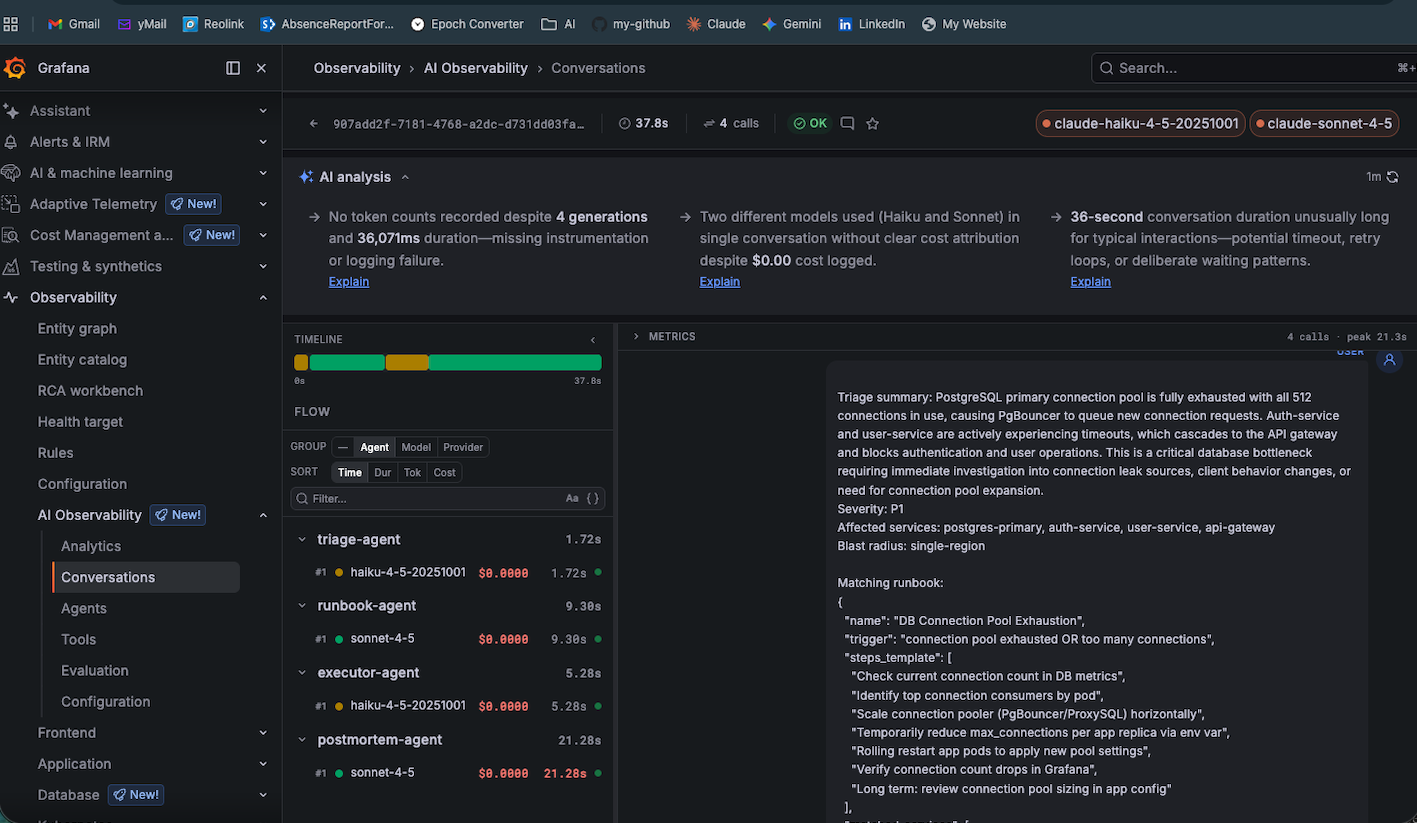Toggle the braces filter option
The image size is (1417, 823).
(592, 498)
